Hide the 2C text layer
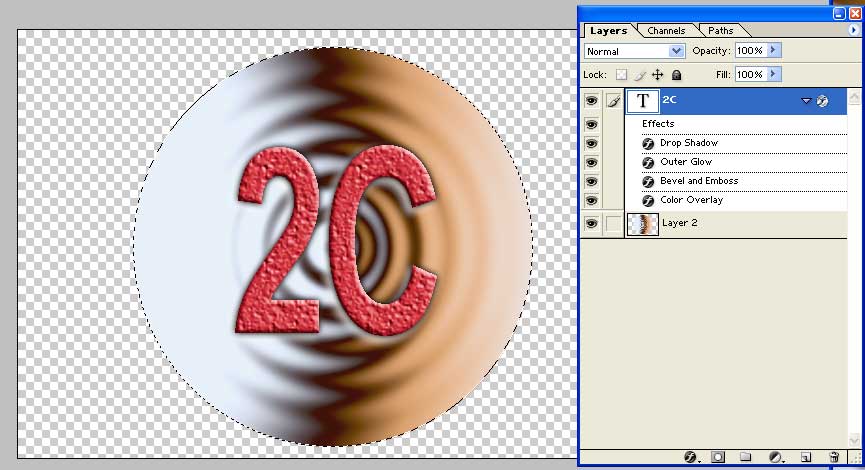The width and height of the screenshot is (865, 470). coord(591,101)
